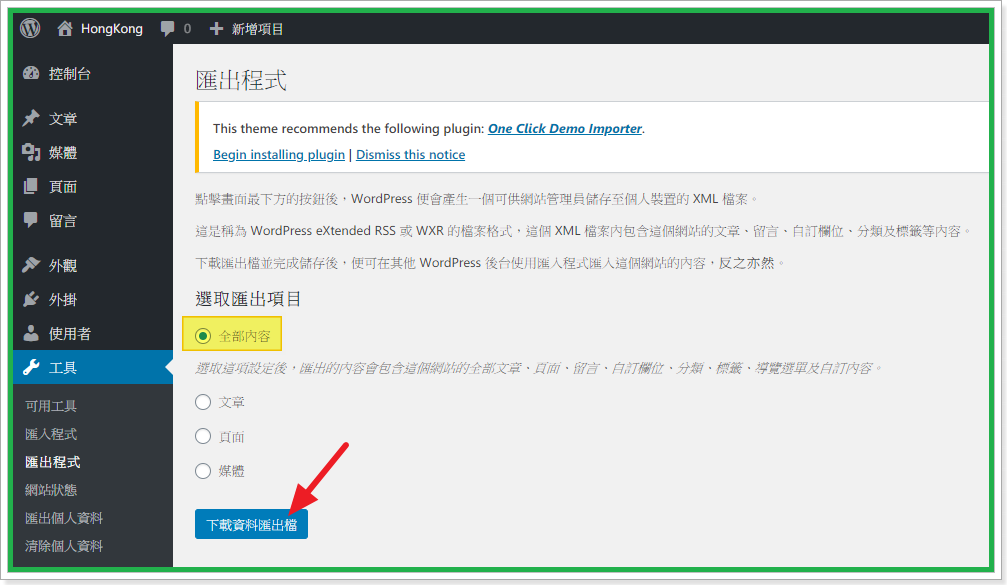Image resolution: width=1007 pixels, height=585 pixels.
Task: Select the 全部內容 radio button
Action: [x=203, y=336]
